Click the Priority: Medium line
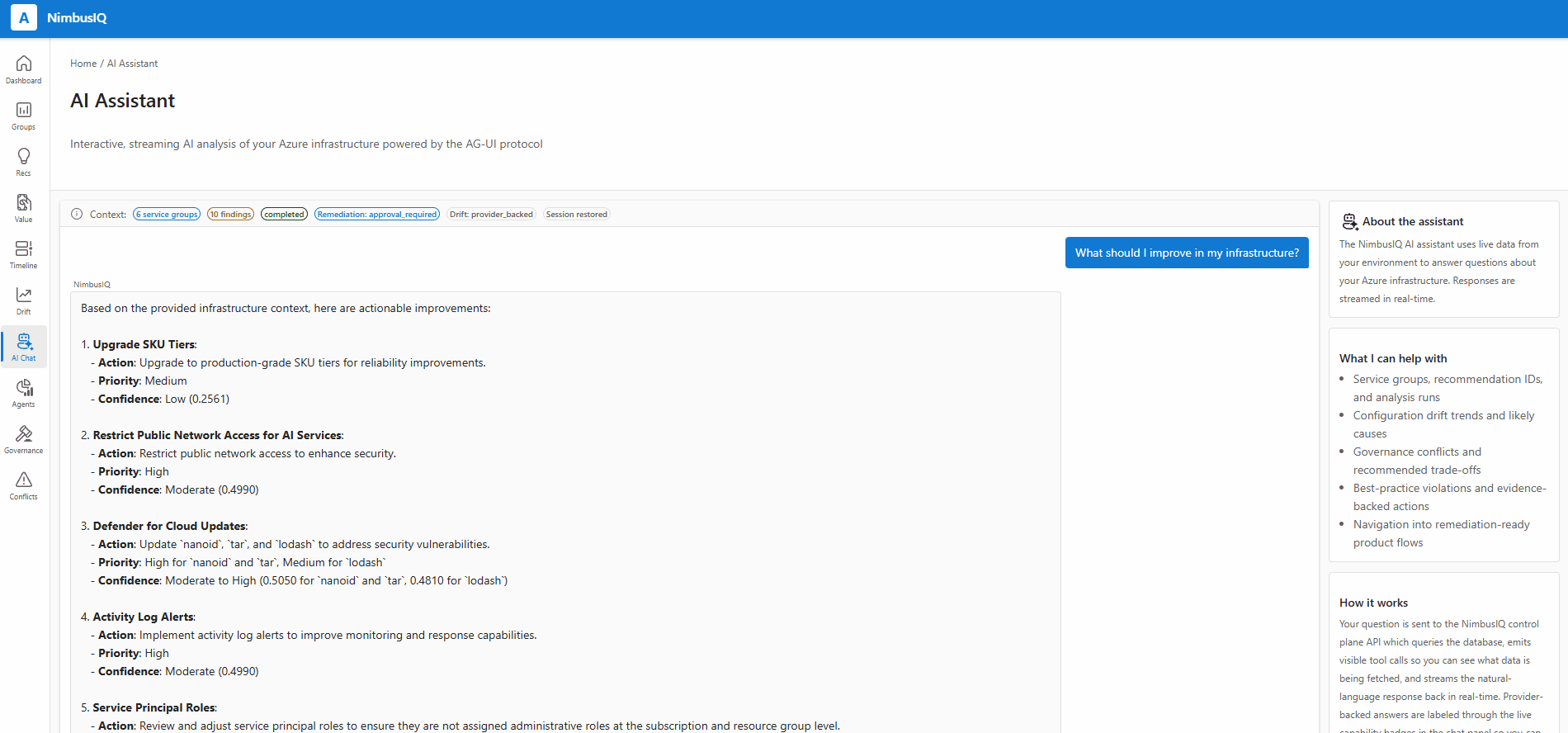Image resolution: width=1568 pixels, height=733 pixels. (x=139, y=381)
